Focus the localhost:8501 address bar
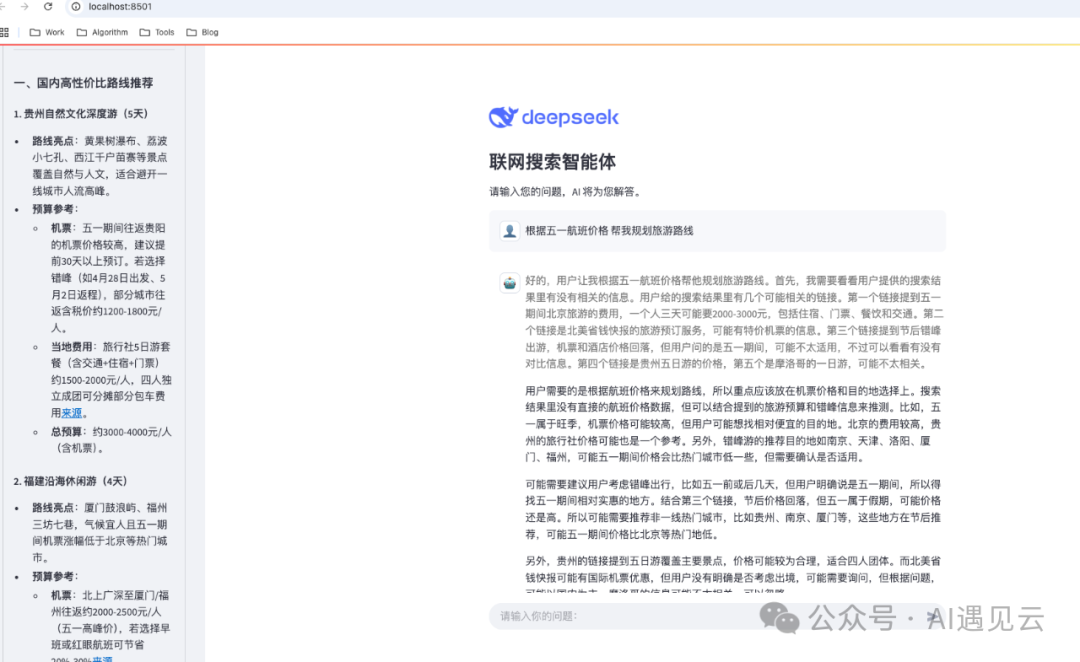1080x662 pixels. 120,6
